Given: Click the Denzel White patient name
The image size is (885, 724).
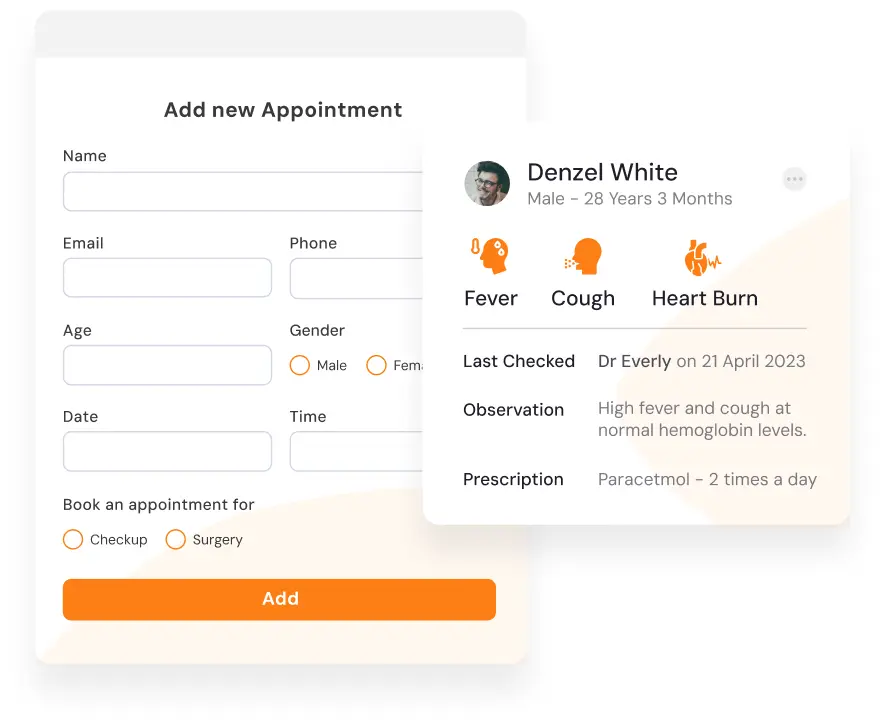Looking at the screenshot, I should (x=602, y=172).
